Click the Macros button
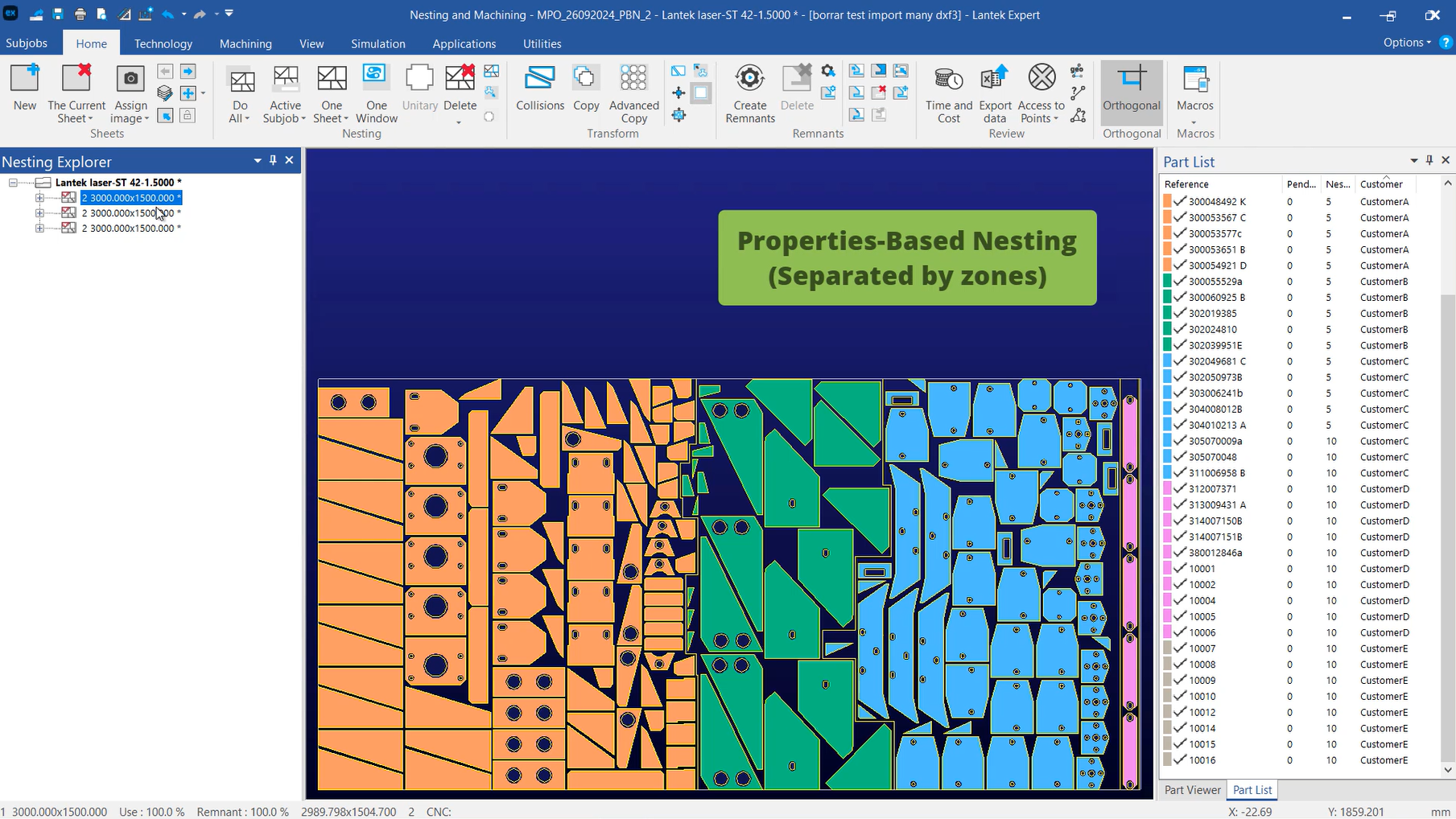 pos(1194,88)
